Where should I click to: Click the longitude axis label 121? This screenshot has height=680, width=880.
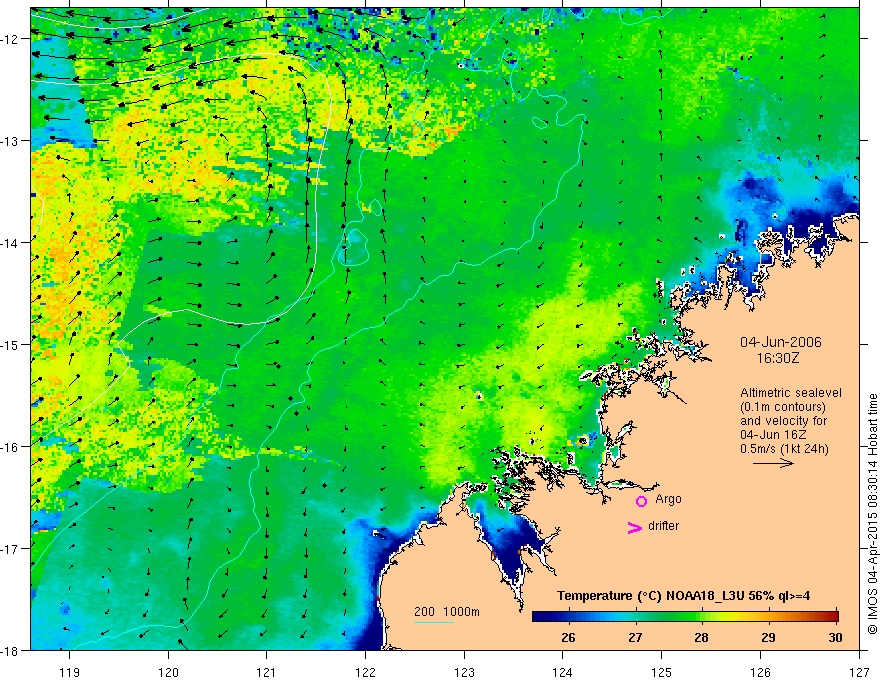(267, 672)
